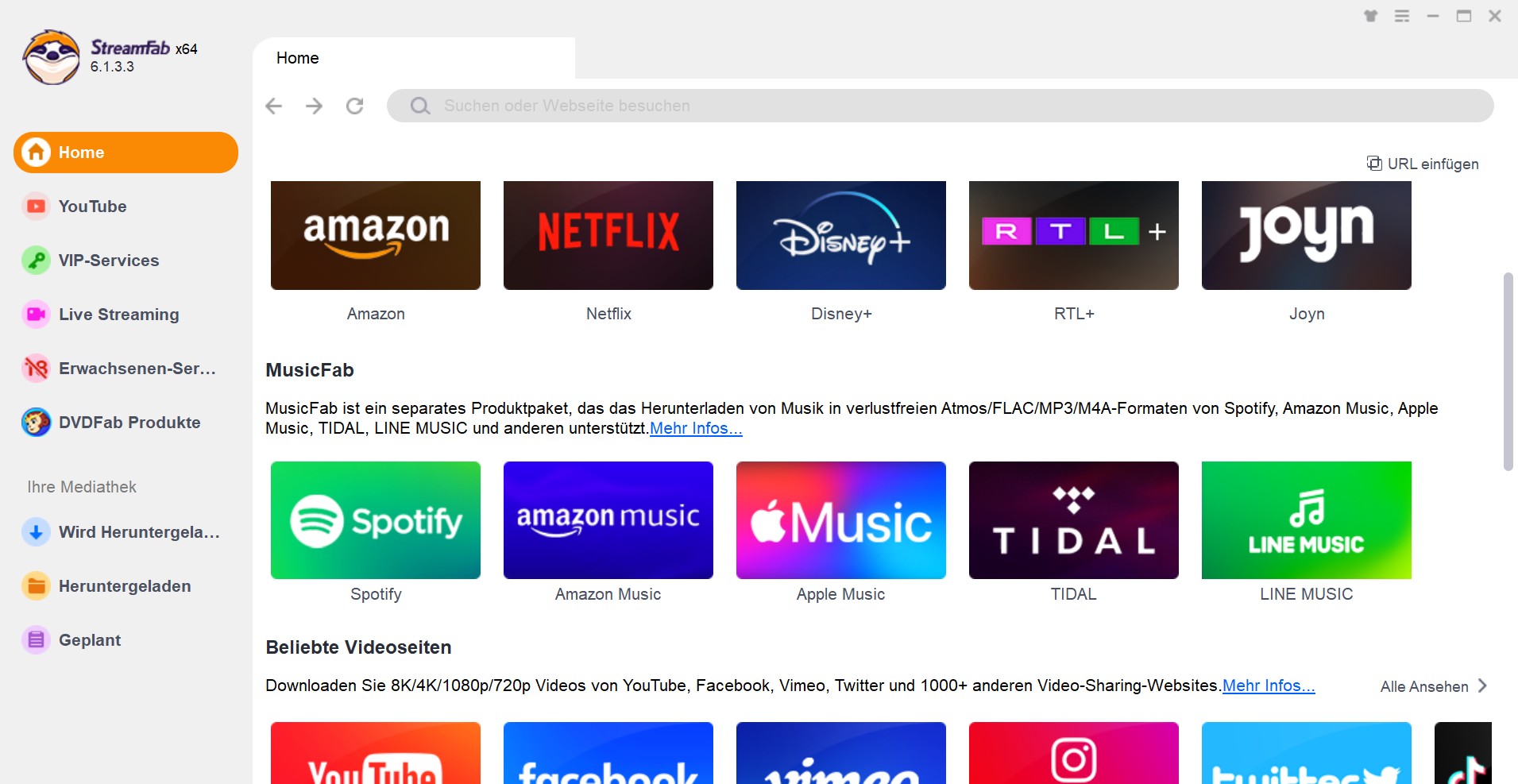Open Mehr Infos link under Beliebte Videoseiten
Screen dimensions: 1518x784
point(1269,686)
